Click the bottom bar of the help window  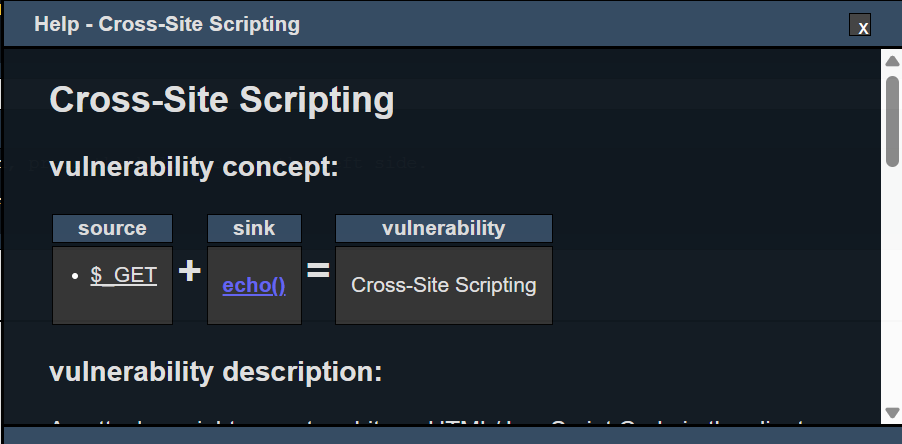pos(450,436)
